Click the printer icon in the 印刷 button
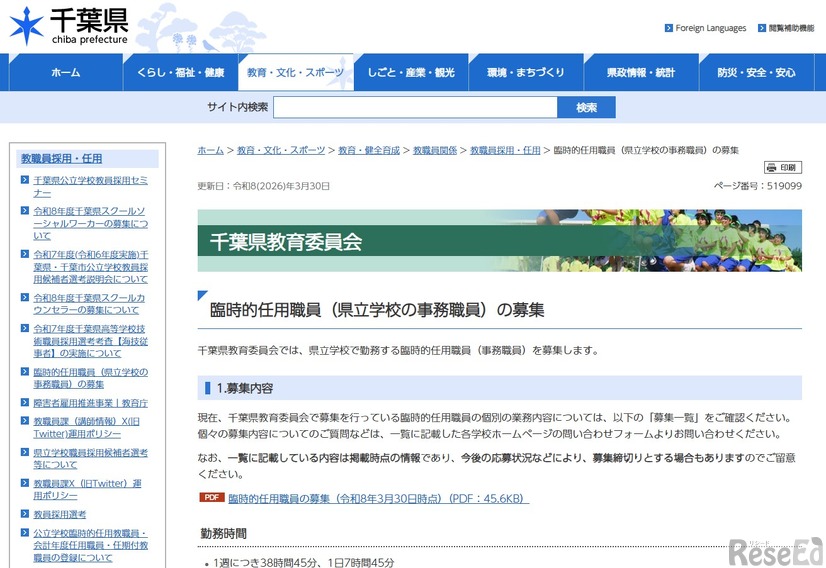The image size is (826, 568). [772, 168]
